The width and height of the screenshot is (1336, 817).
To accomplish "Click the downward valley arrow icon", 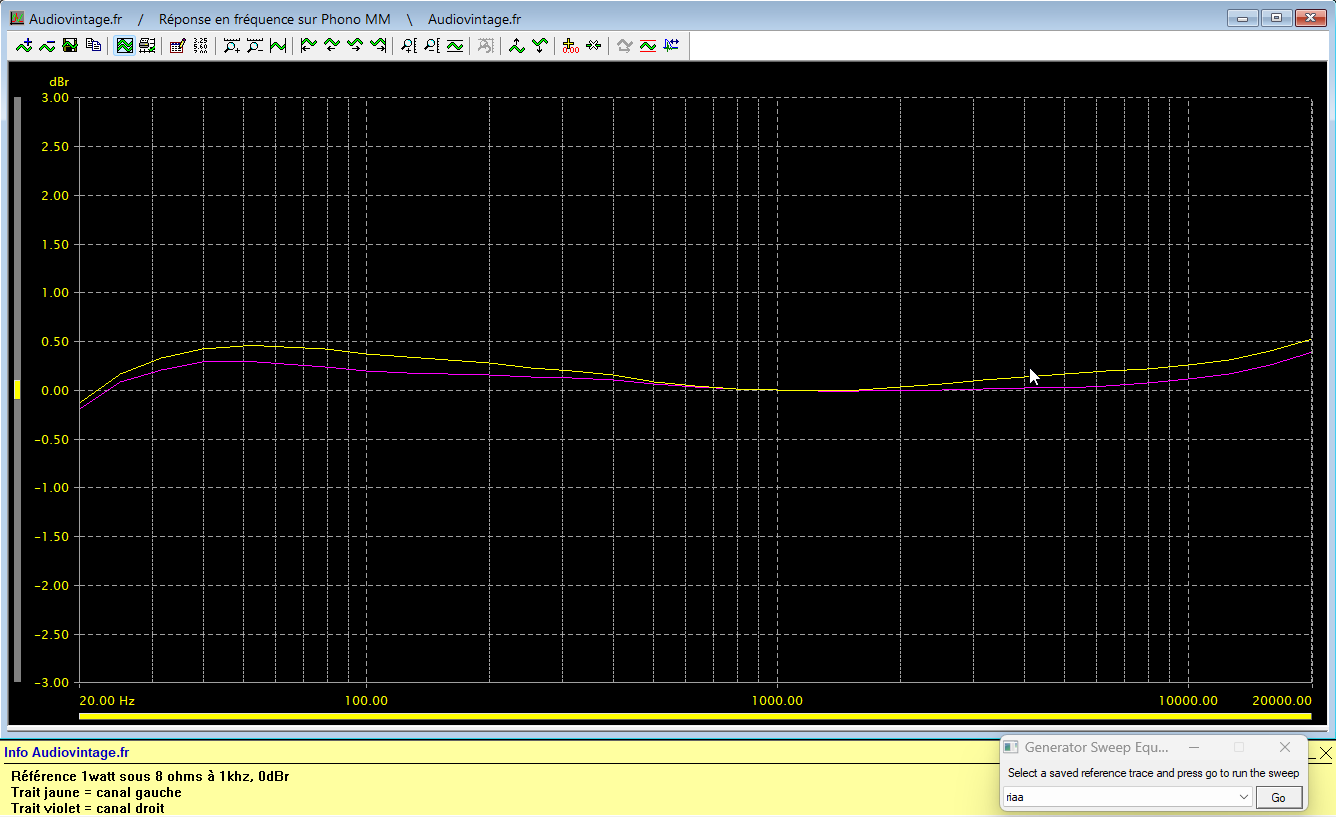I will [x=539, y=45].
